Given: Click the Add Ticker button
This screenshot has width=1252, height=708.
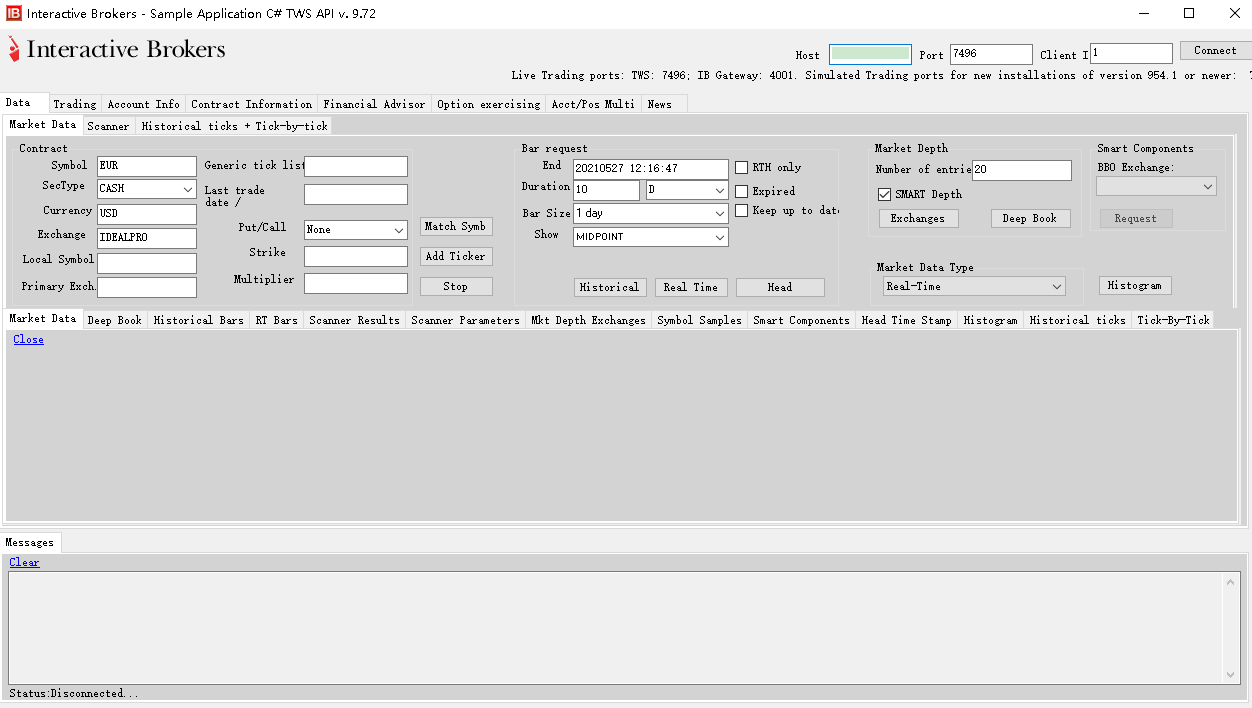Looking at the screenshot, I should [x=456, y=257].
